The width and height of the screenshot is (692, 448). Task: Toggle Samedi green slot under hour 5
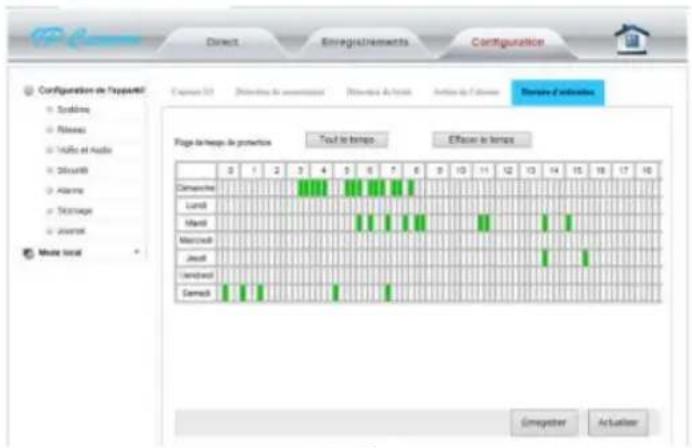coord(336,294)
